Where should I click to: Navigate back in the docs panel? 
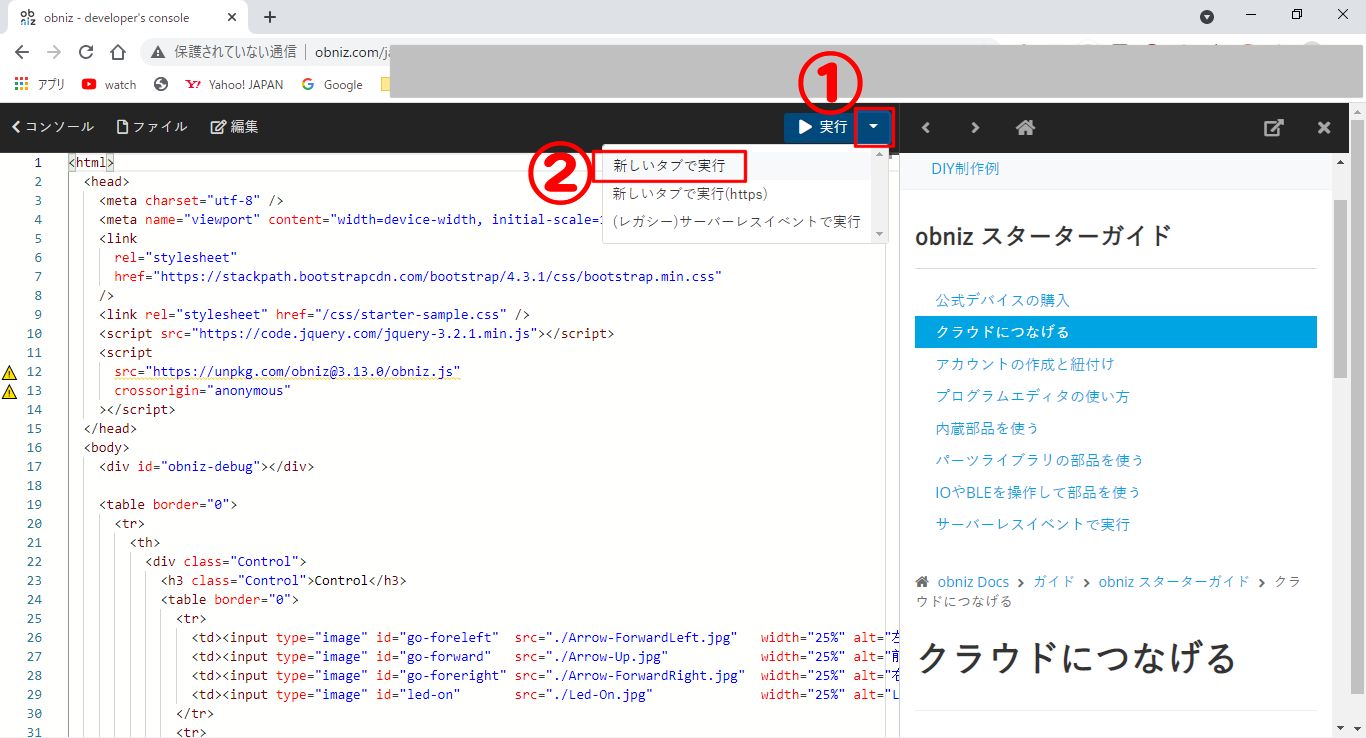tap(926, 127)
